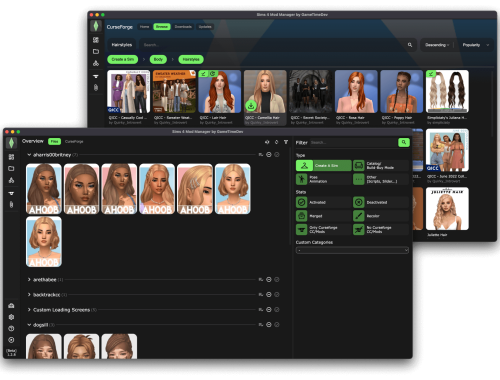
Task: Click the Body breadcrumb button
Action: [x=158, y=59]
